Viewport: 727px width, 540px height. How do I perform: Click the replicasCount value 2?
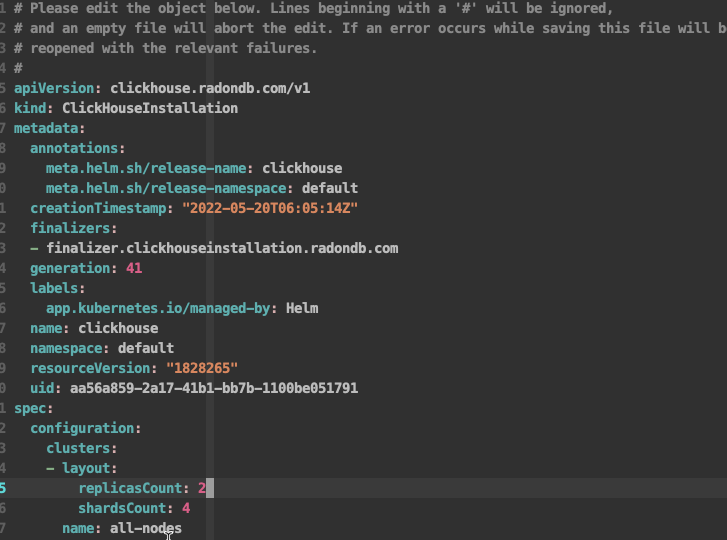(202, 488)
